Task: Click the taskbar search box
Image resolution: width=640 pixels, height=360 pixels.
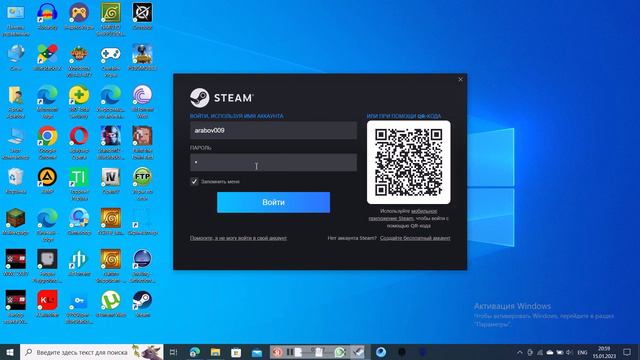Action: [92, 352]
